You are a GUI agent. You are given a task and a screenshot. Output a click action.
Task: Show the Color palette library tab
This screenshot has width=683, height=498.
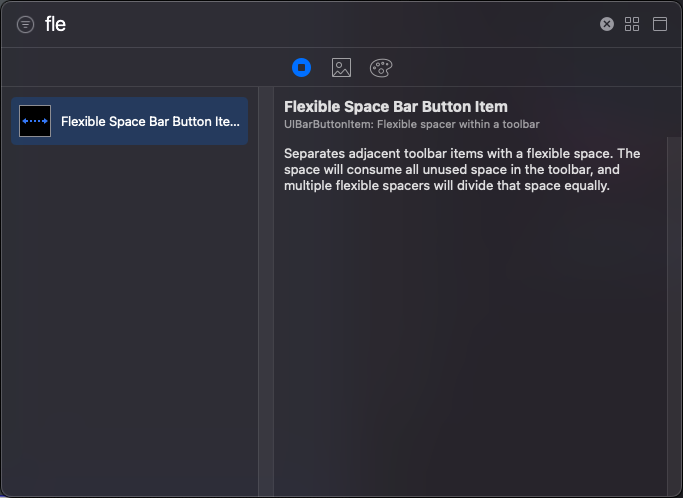click(381, 68)
